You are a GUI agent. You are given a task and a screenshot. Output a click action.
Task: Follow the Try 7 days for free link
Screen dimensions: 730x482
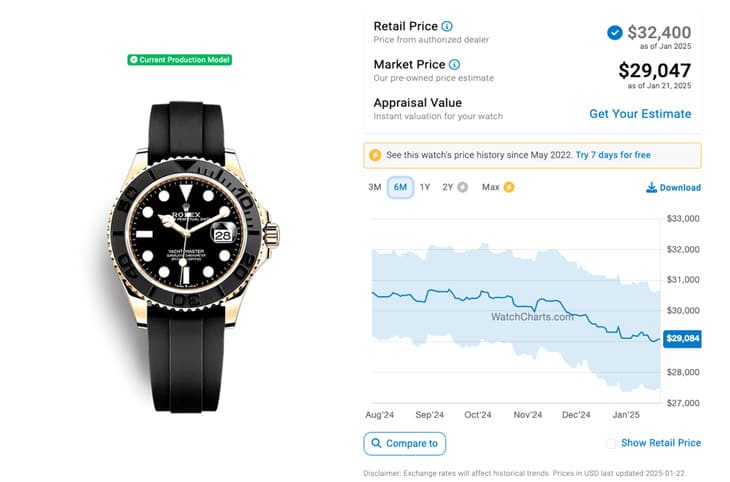coord(613,155)
